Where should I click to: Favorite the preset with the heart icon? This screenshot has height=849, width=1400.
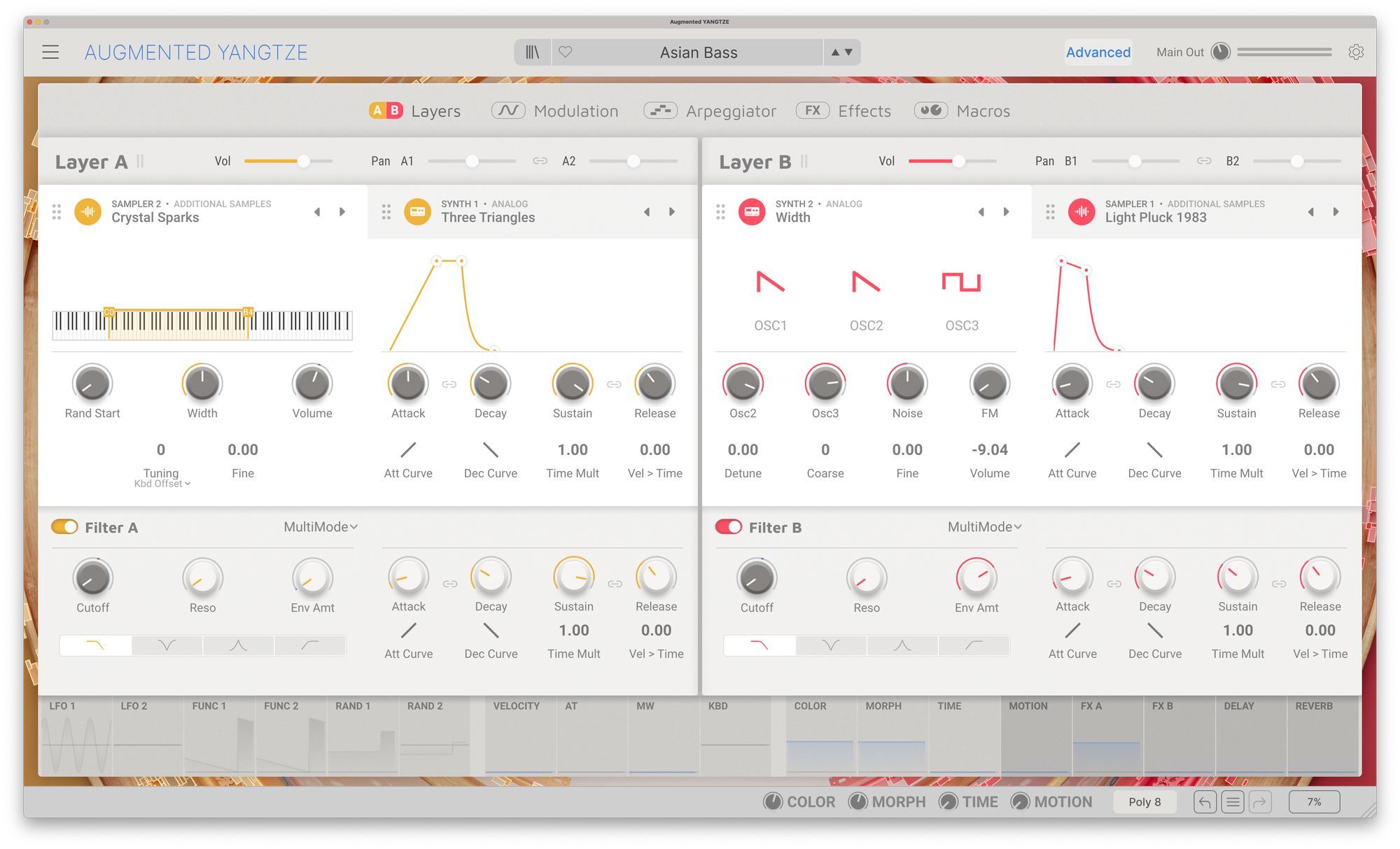(566, 52)
